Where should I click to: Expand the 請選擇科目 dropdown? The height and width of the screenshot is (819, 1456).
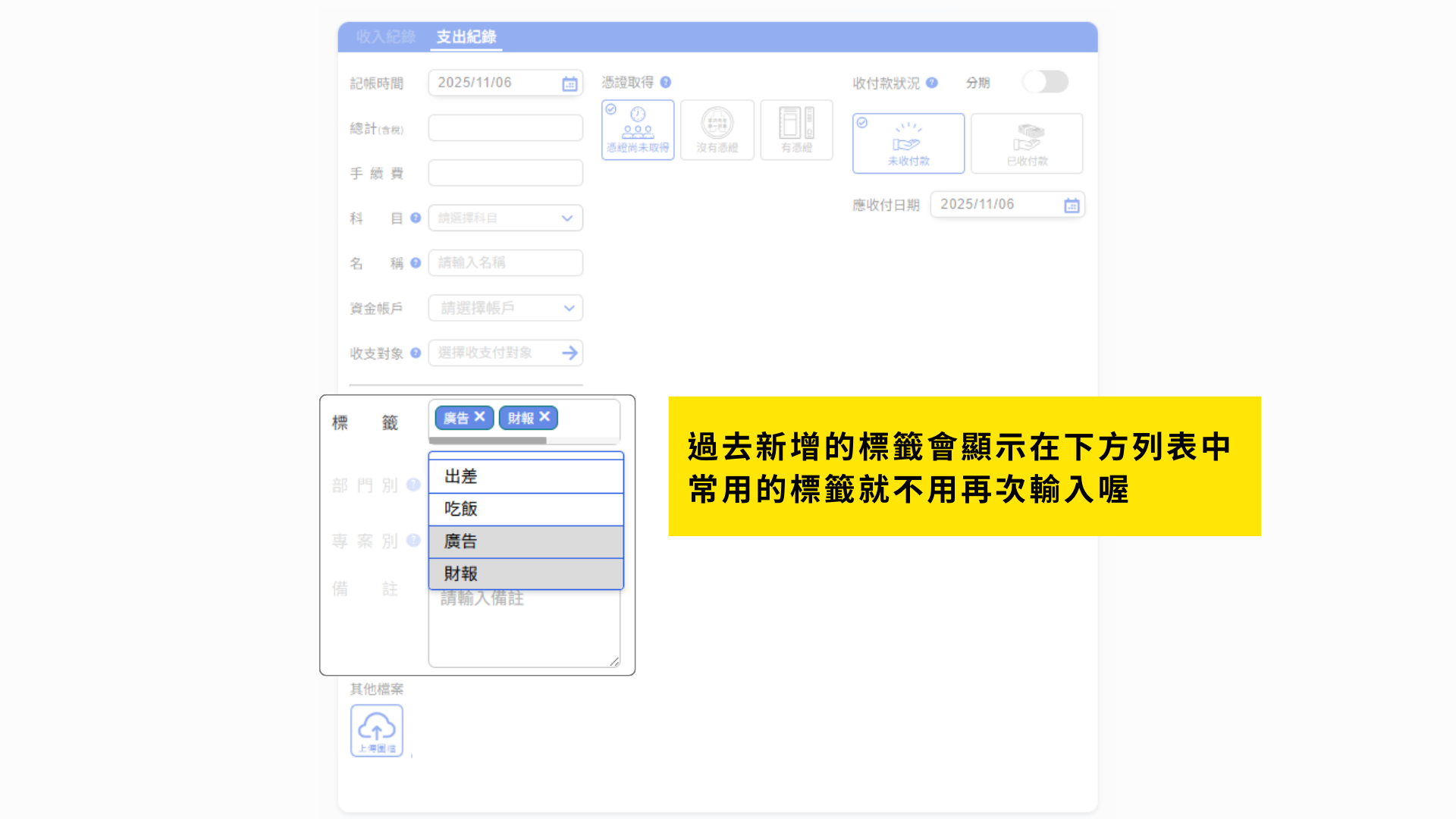point(505,218)
